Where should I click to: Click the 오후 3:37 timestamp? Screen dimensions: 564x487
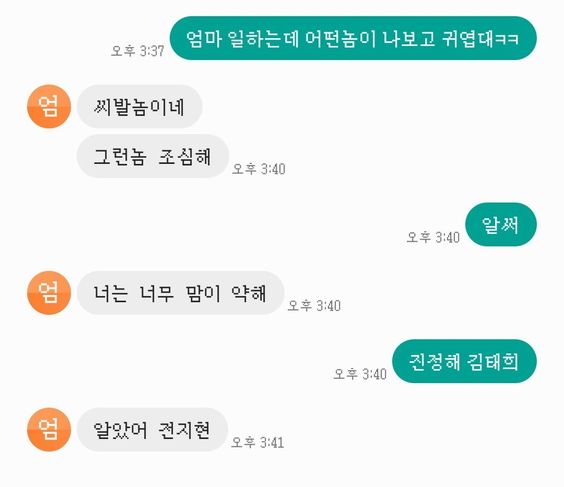tap(138, 51)
